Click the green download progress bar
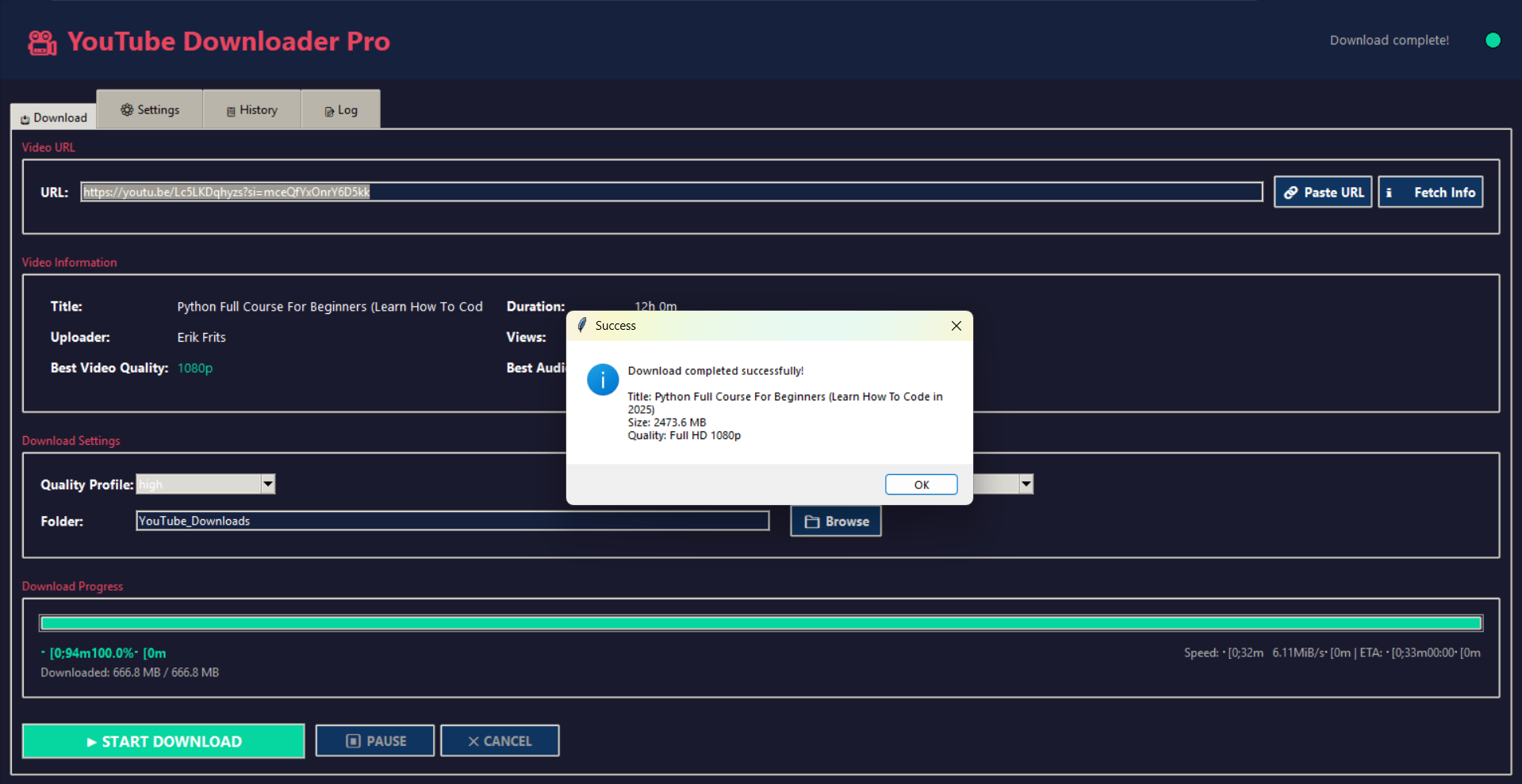This screenshot has height=784, width=1522. 761,623
